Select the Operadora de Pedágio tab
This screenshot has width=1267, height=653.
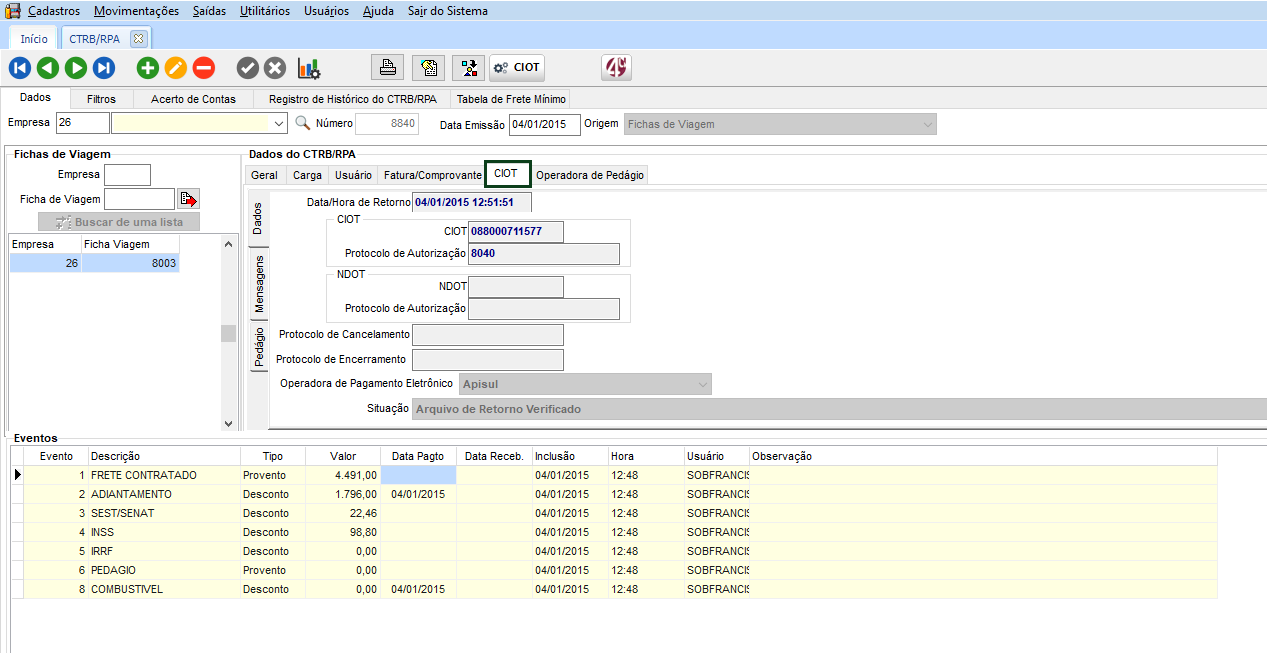pyautogui.click(x=590, y=175)
